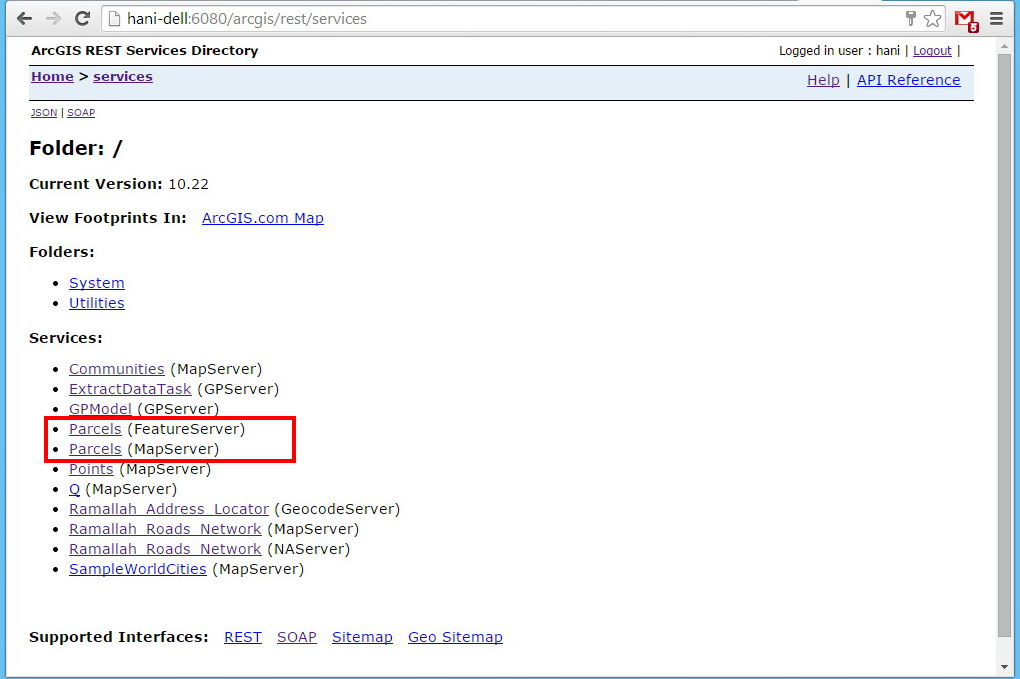Click the 'Current Version: 10.22' text
This screenshot has height=679, width=1020.
point(119,184)
